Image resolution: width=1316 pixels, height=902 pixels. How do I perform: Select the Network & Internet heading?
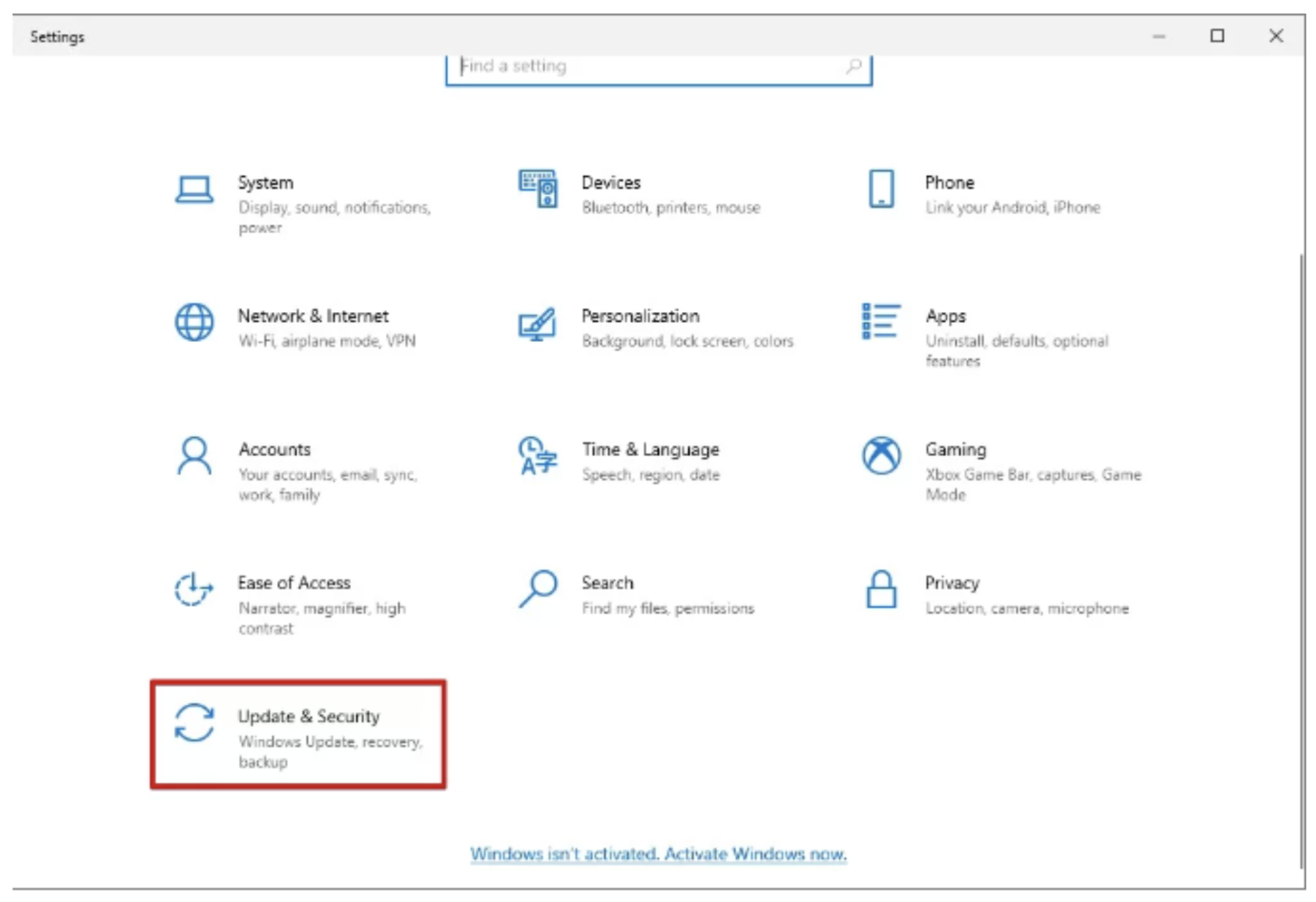[313, 317]
